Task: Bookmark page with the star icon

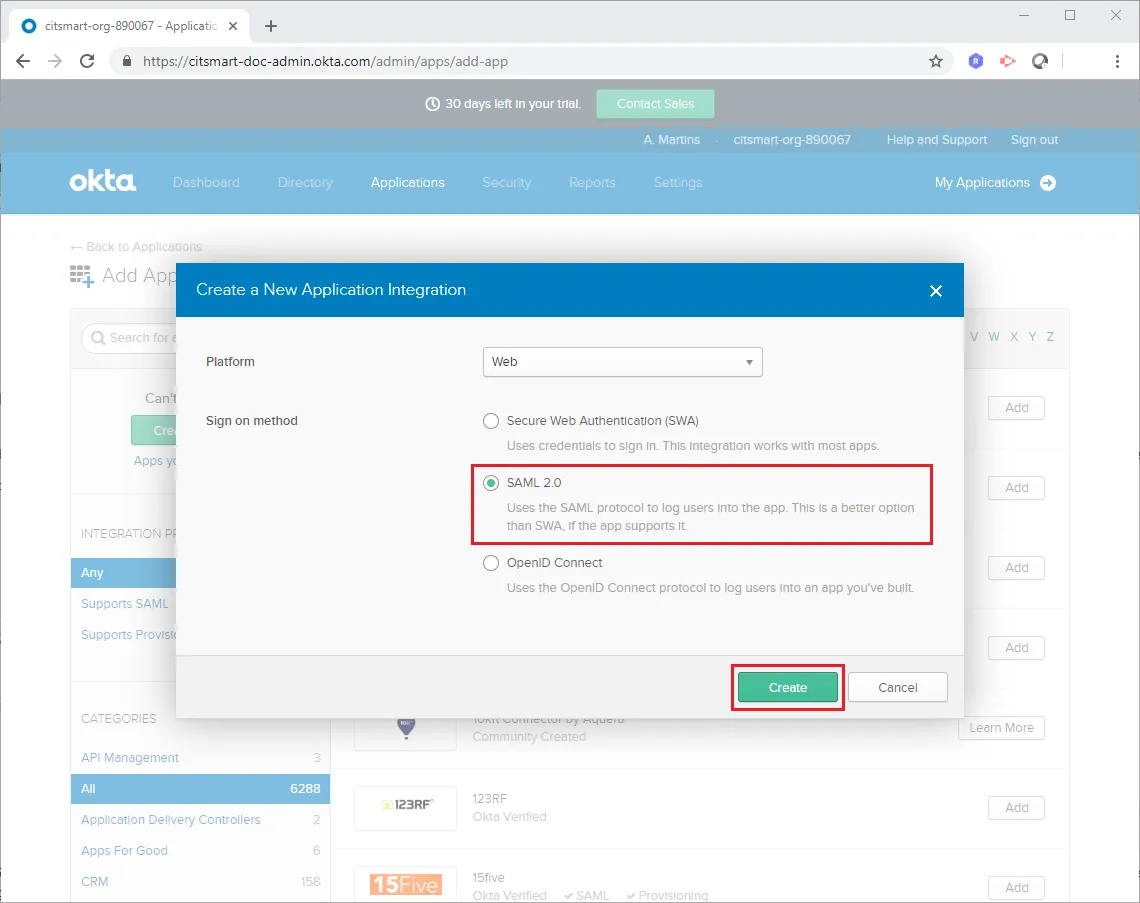Action: [936, 61]
